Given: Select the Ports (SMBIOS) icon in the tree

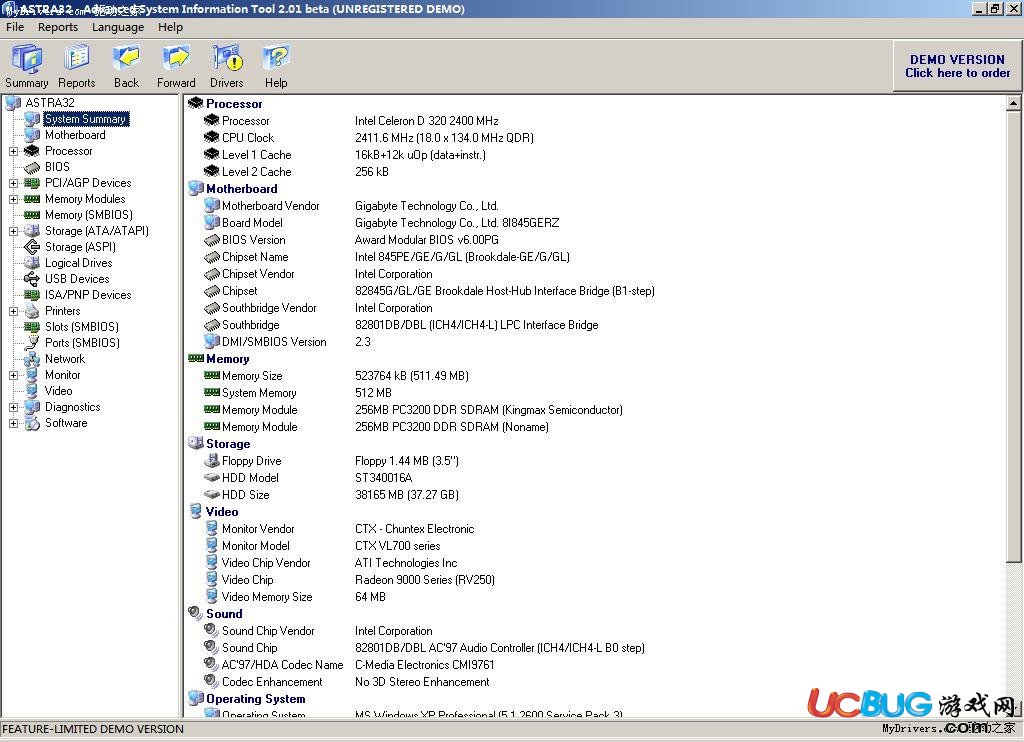Looking at the screenshot, I should tap(32, 343).
